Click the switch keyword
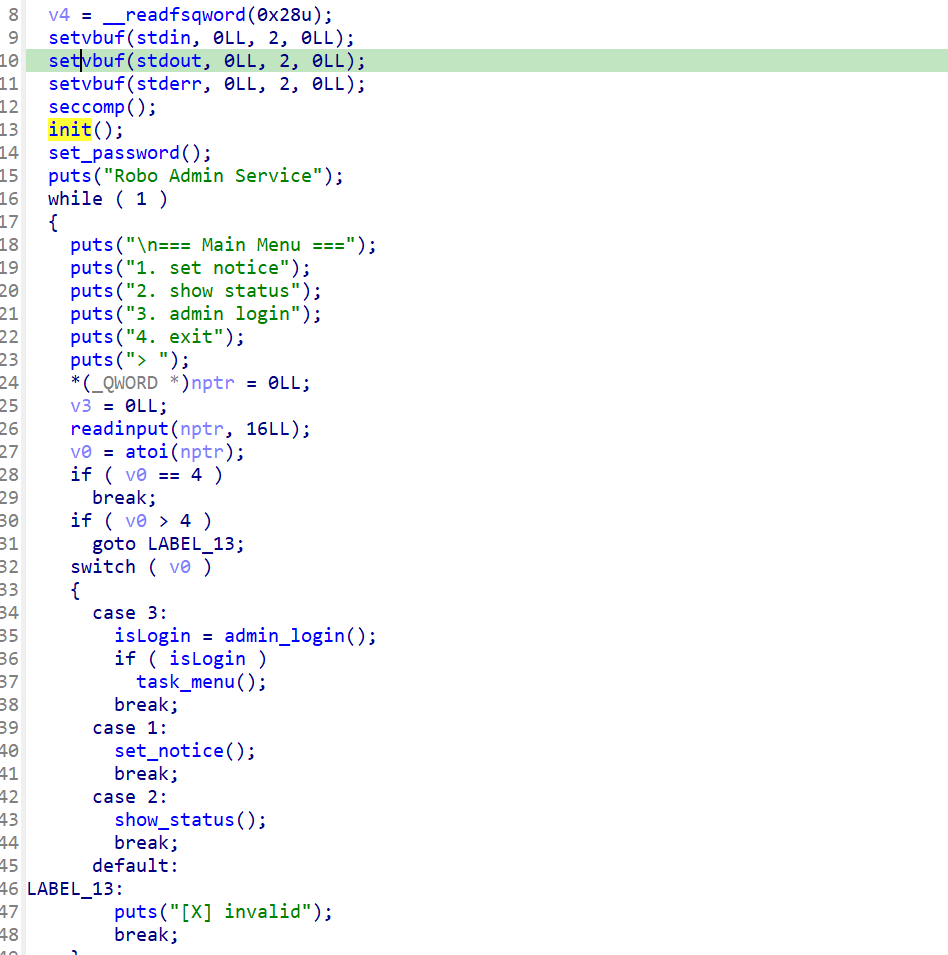Screen dimensions: 948x955 [103, 567]
